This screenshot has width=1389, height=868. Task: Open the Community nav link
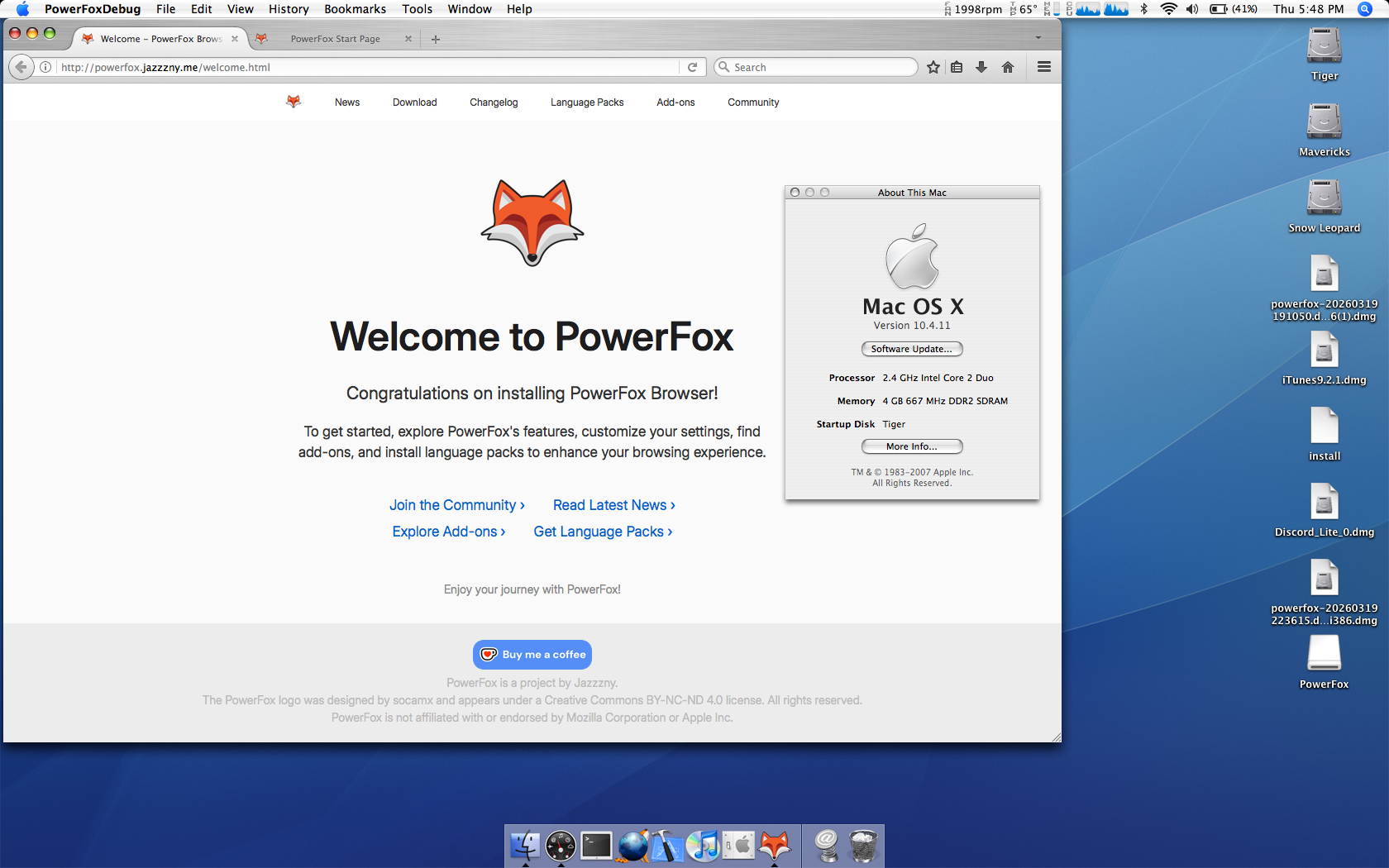753,103
